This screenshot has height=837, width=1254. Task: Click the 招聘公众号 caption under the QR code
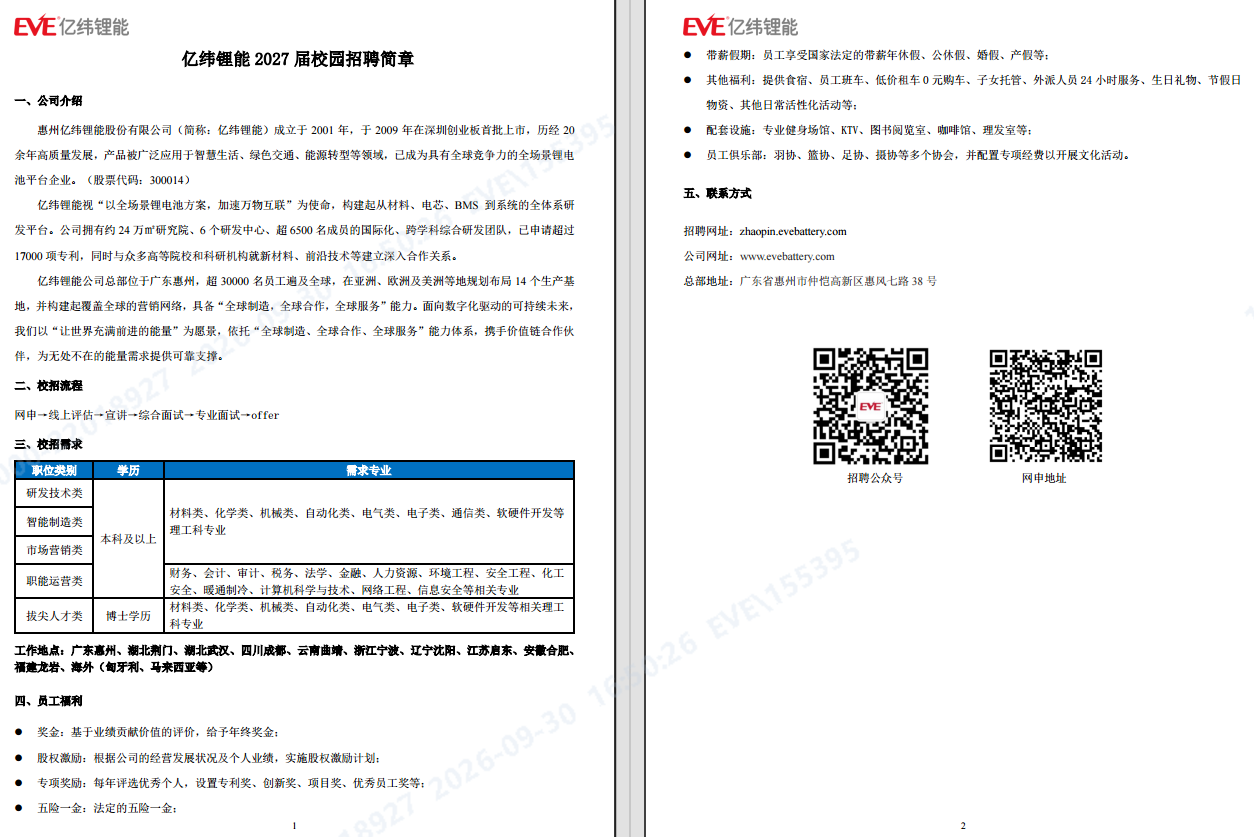tap(875, 478)
